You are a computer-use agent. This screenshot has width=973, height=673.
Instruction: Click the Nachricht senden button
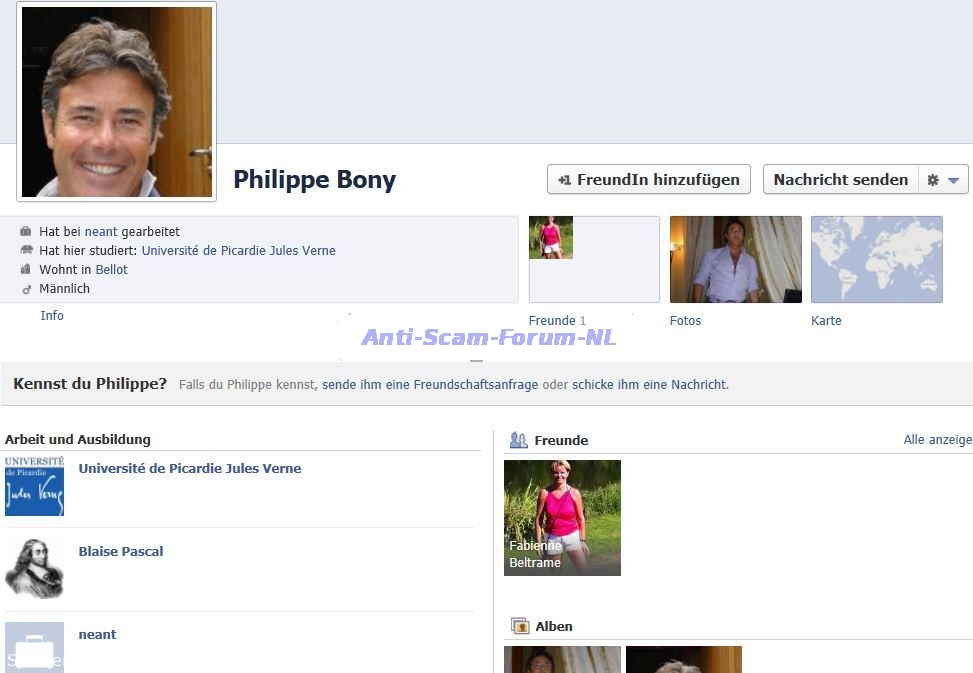tap(840, 180)
